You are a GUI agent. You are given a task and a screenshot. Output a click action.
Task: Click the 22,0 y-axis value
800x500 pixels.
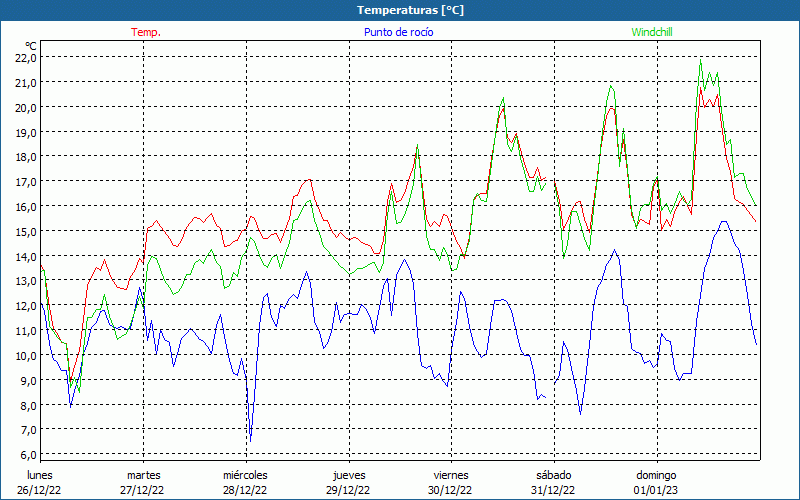coord(27,58)
